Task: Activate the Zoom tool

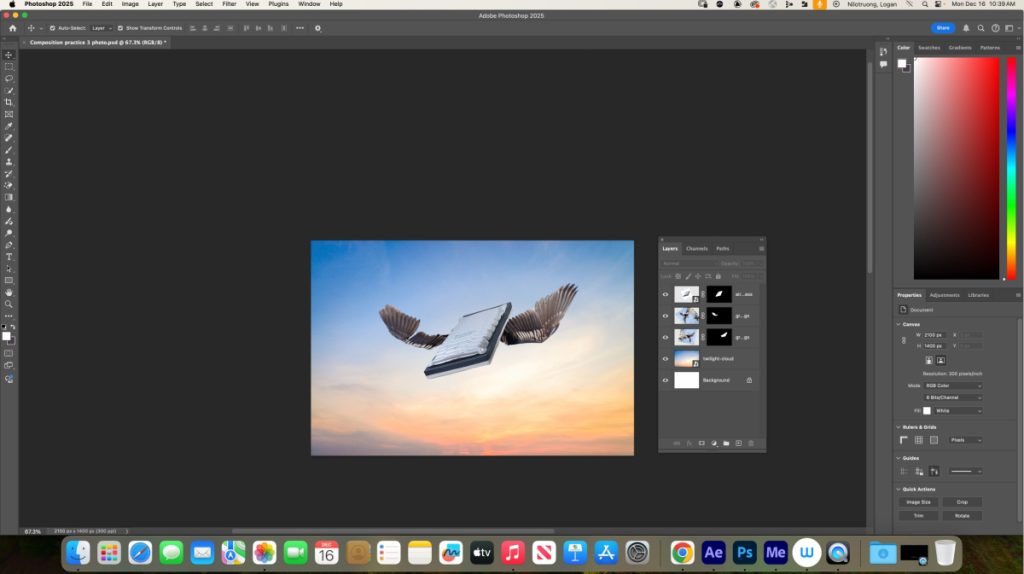Action: [9, 304]
